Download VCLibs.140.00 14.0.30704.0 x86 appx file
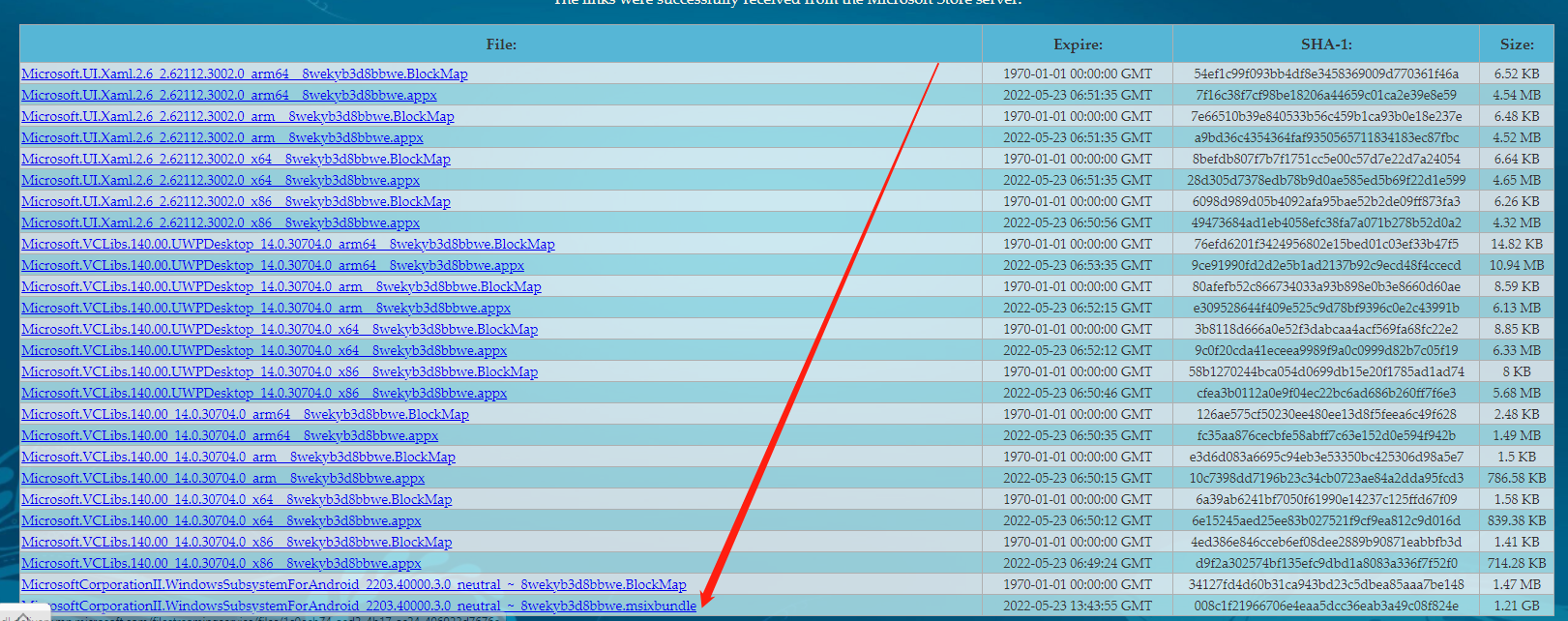The image size is (1568, 621). (x=221, y=564)
